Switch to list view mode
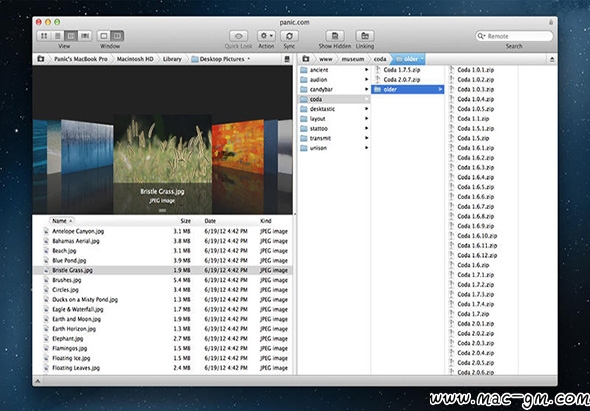The width and height of the screenshot is (590, 411). [58, 36]
